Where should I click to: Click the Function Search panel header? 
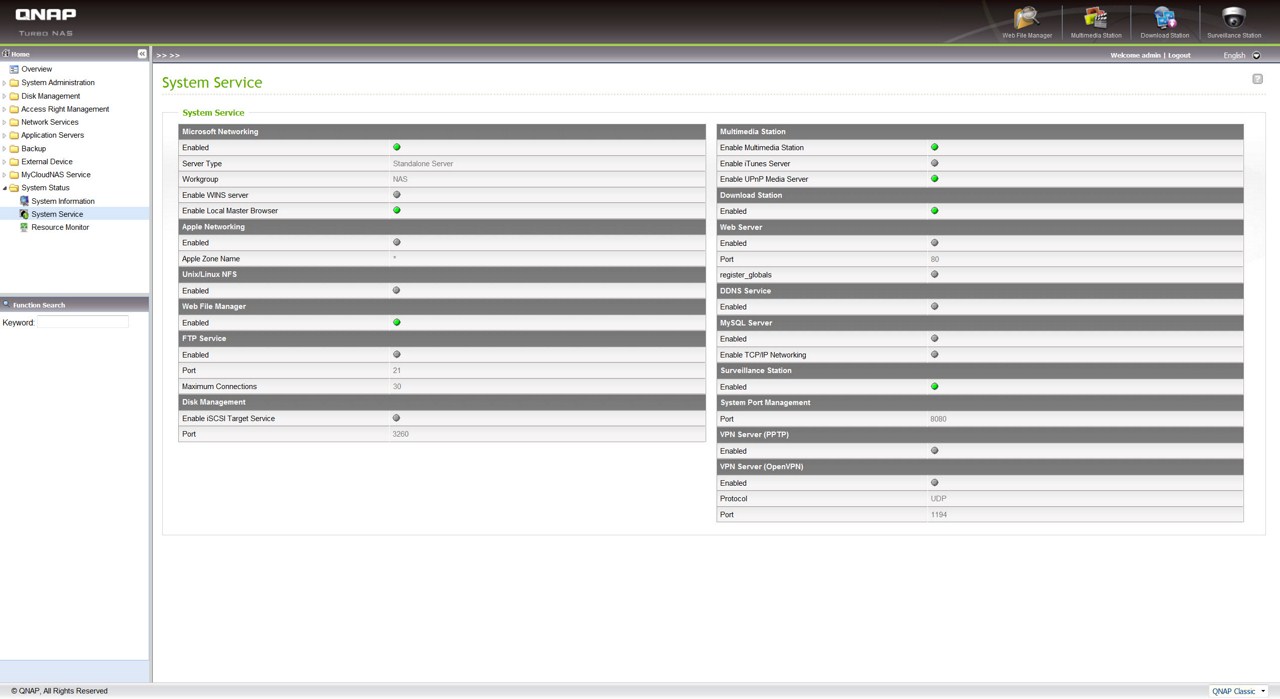[74, 304]
